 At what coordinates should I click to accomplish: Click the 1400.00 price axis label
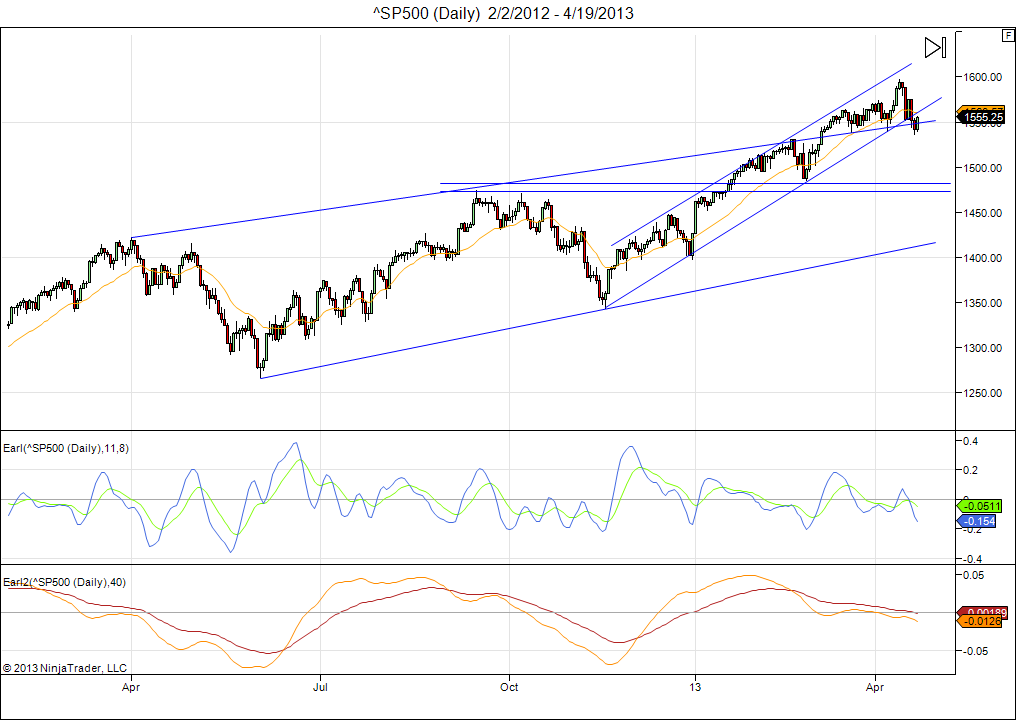tap(984, 258)
